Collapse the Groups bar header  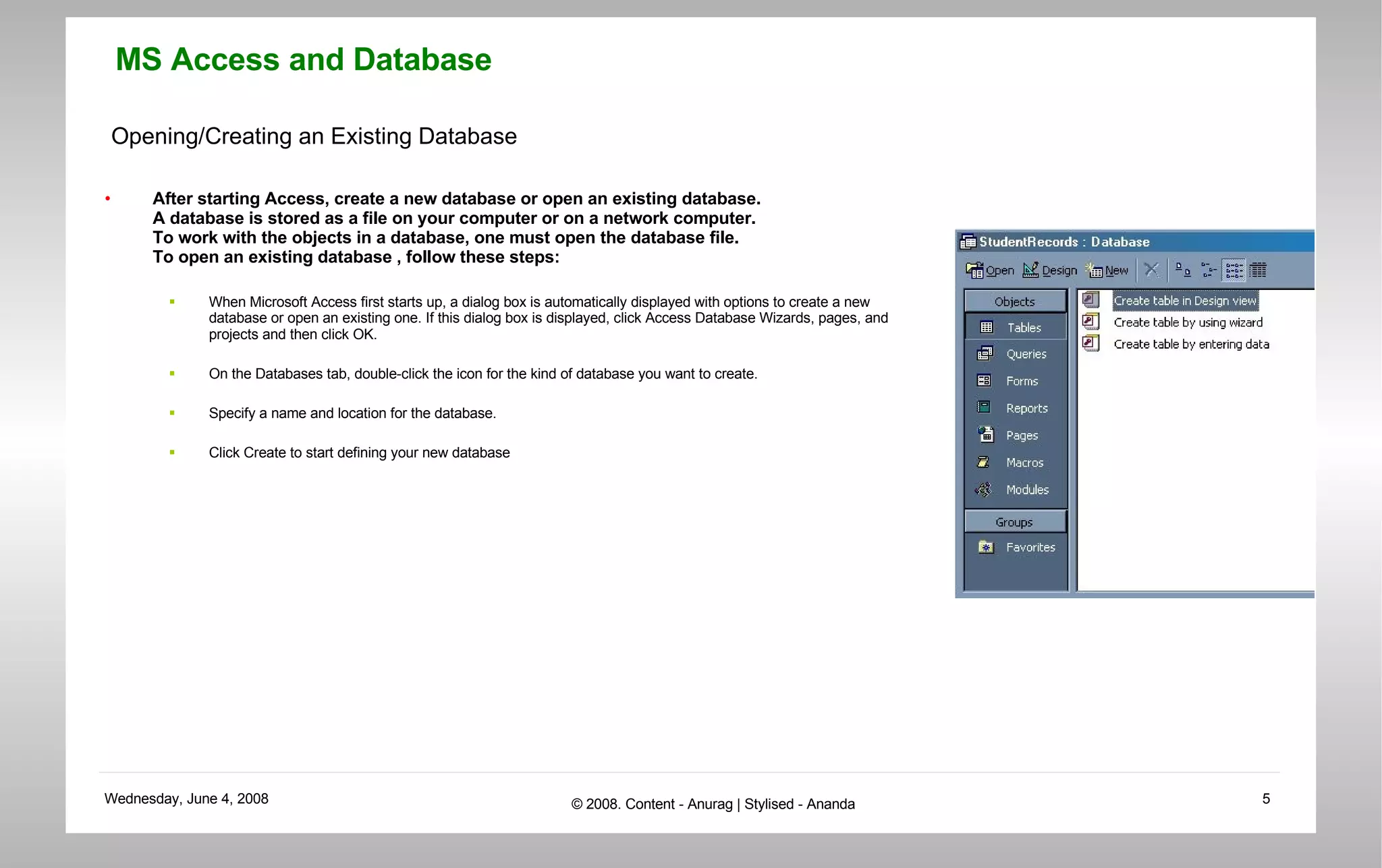[x=1014, y=522]
